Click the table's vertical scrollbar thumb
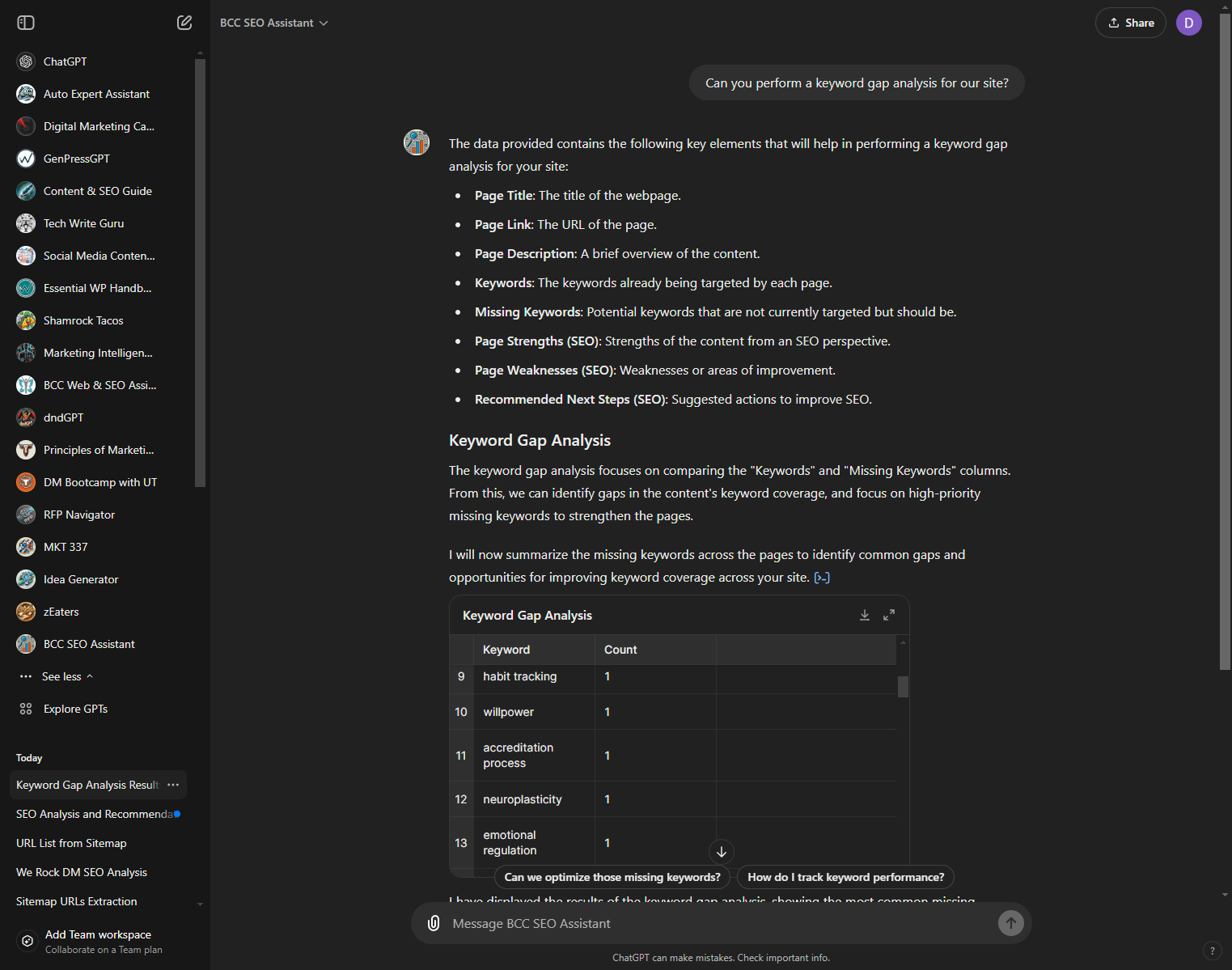This screenshot has width=1232, height=970. click(903, 686)
